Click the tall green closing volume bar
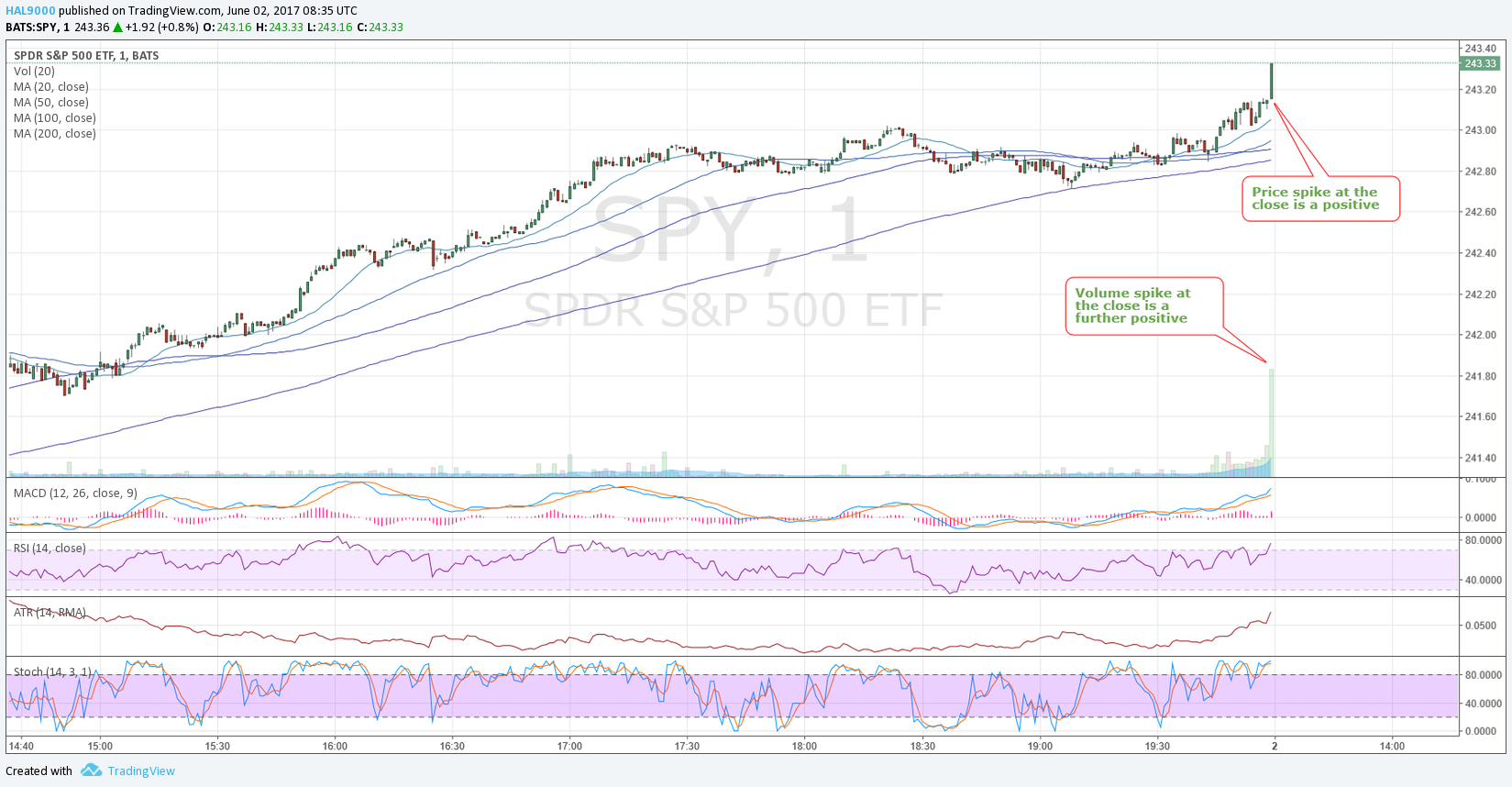This screenshot has width=1512, height=787. click(x=1272, y=422)
